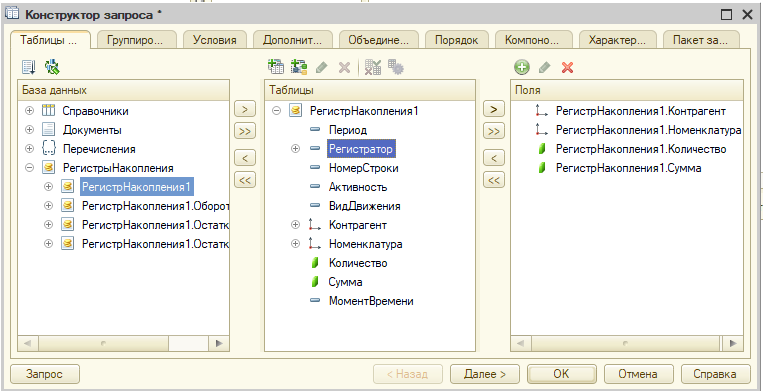Select the ВидДвижения field
The height and width of the screenshot is (391, 763).
364,206
